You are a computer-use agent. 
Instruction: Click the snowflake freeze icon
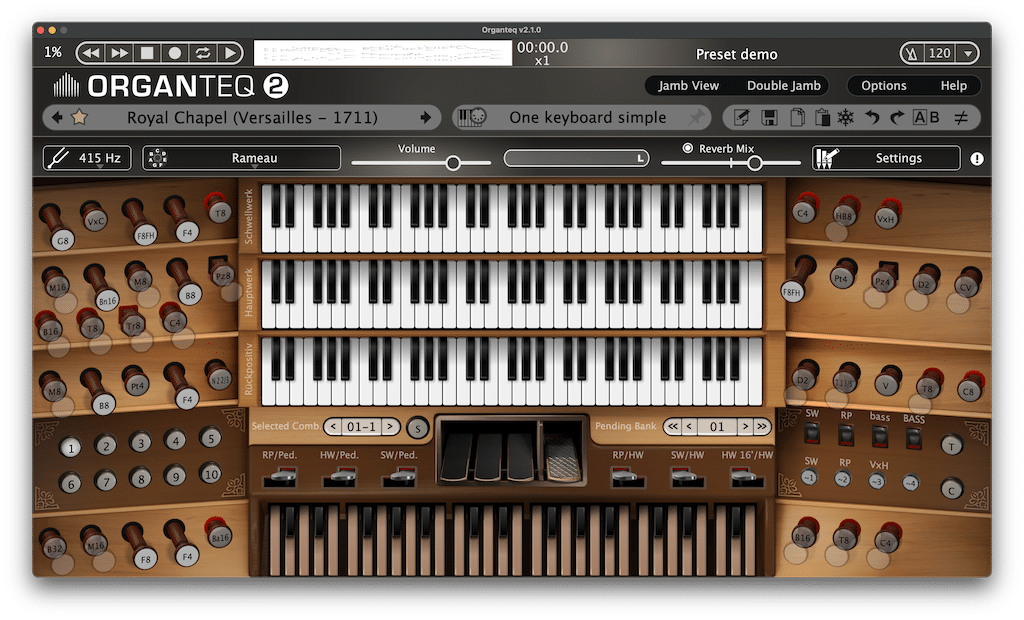(x=846, y=118)
